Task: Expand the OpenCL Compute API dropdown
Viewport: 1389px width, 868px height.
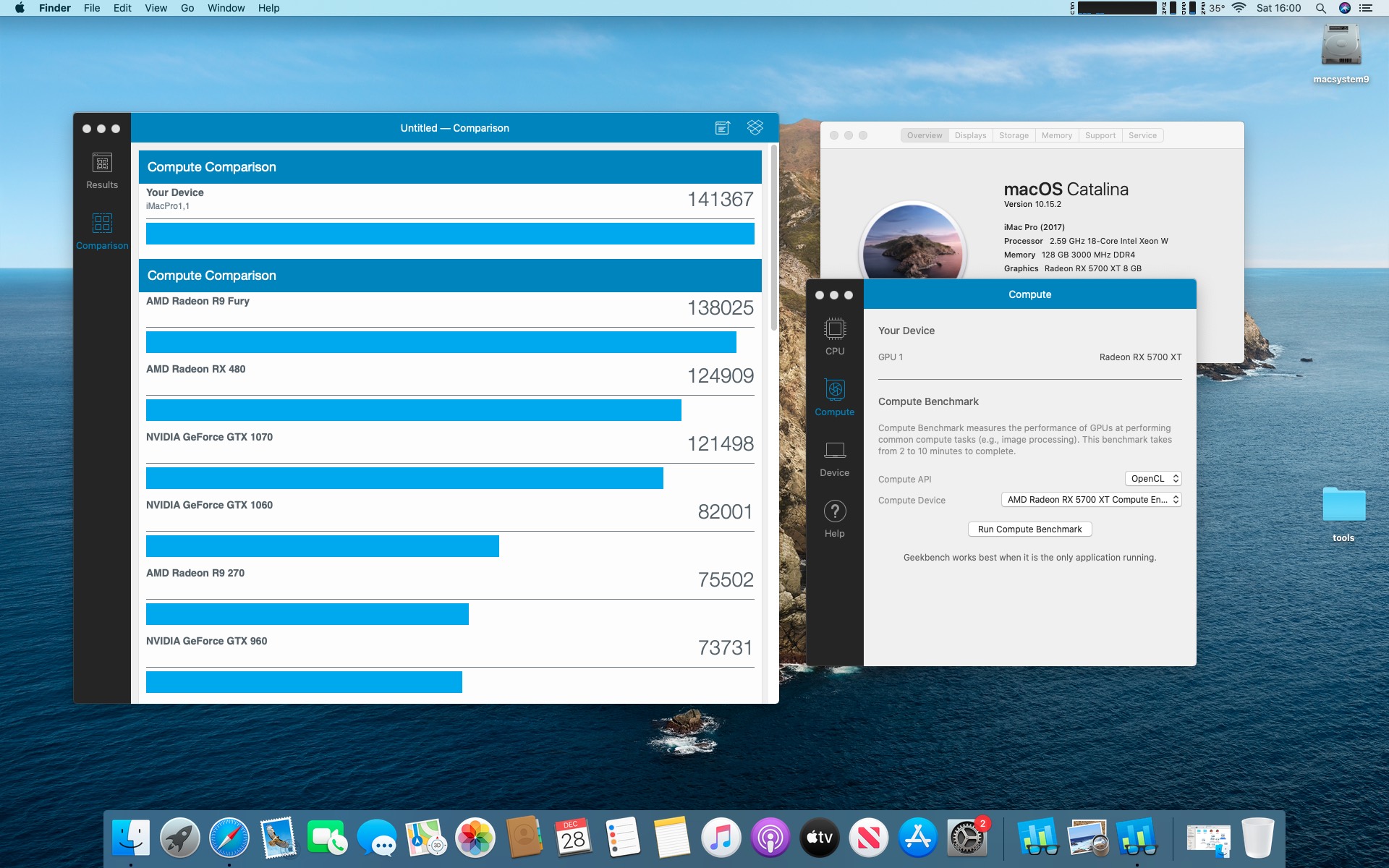Action: 1153,479
